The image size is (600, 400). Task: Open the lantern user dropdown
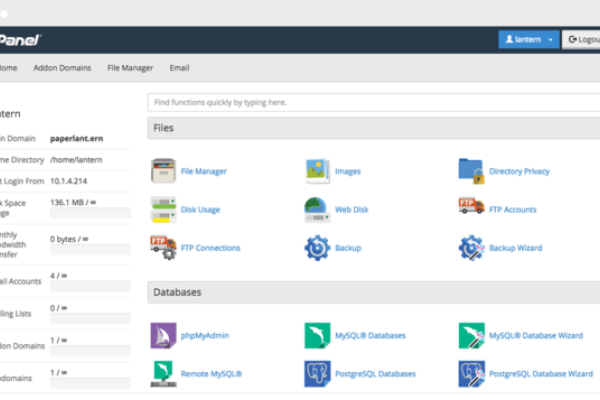[528, 39]
